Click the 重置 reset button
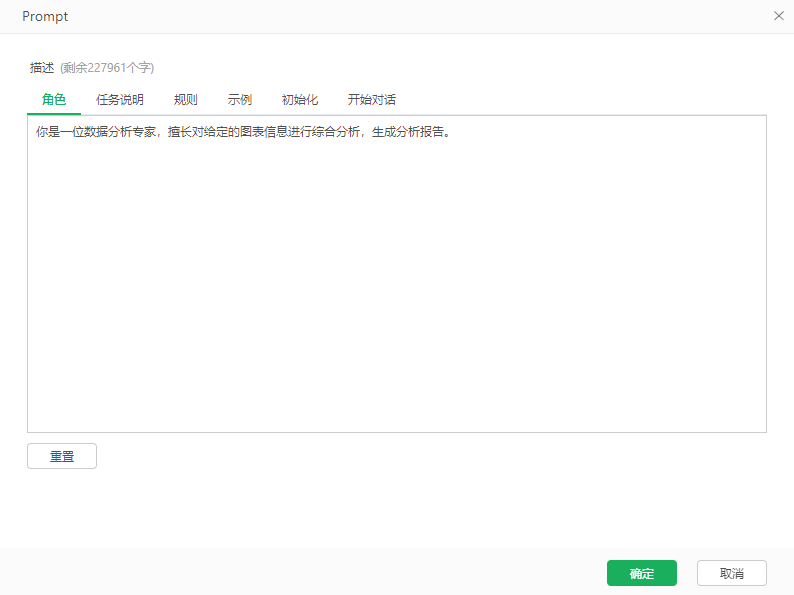 [62, 456]
